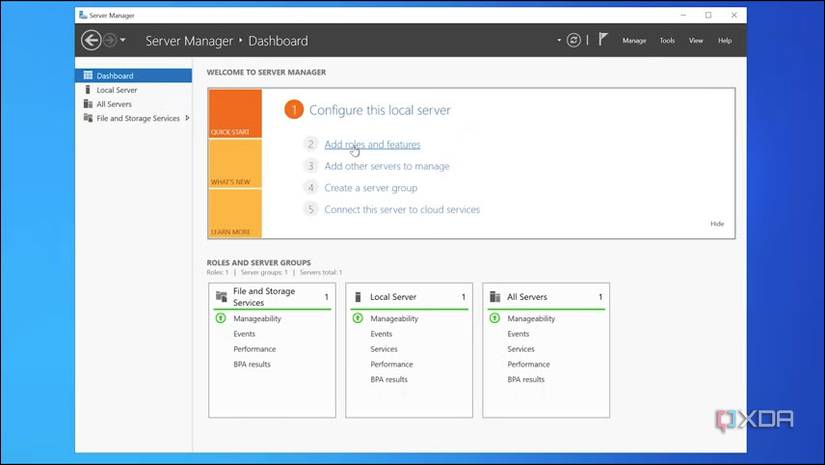
Task: Click the Dashboard sidebar icon
Action: pyautogui.click(x=88, y=75)
